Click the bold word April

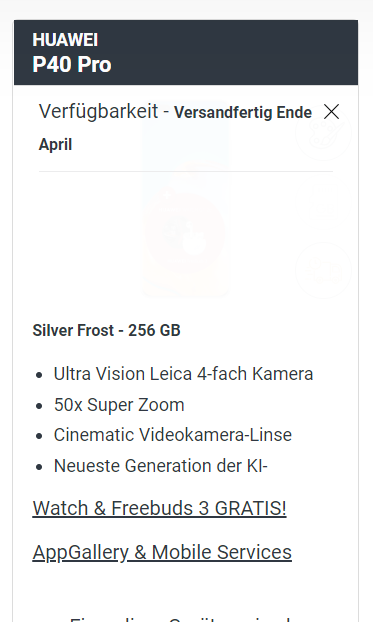[x=55, y=144]
